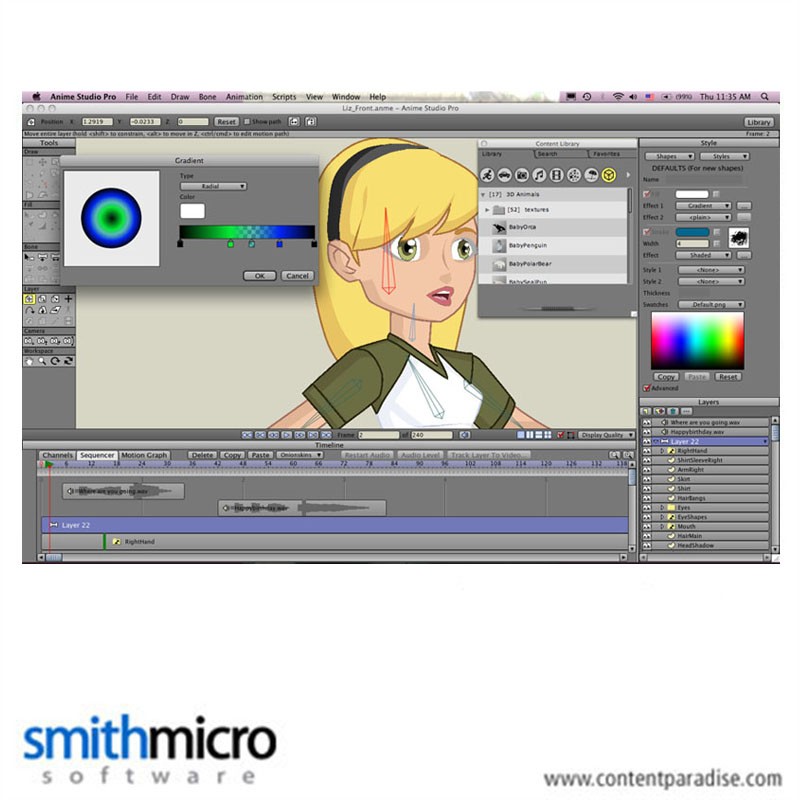Toggle visibility of the RightHand layer

[647, 451]
